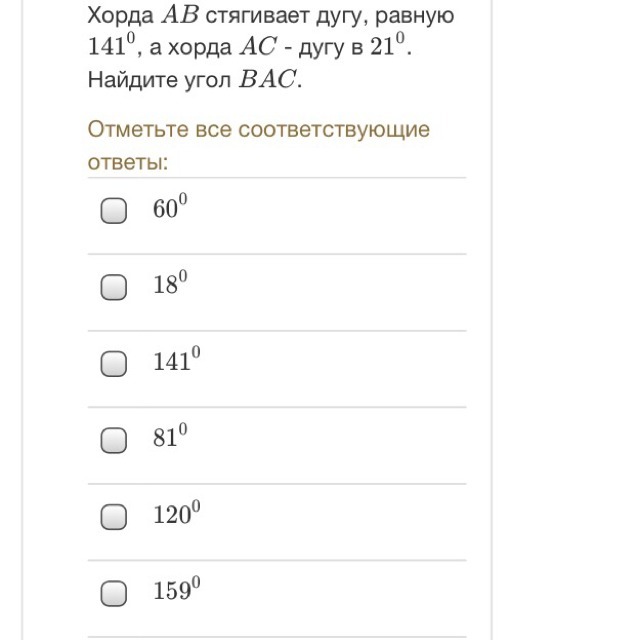This screenshot has height=640, width=638.
Task: Click the 159° answer label text
Action: tap(176, 591)
